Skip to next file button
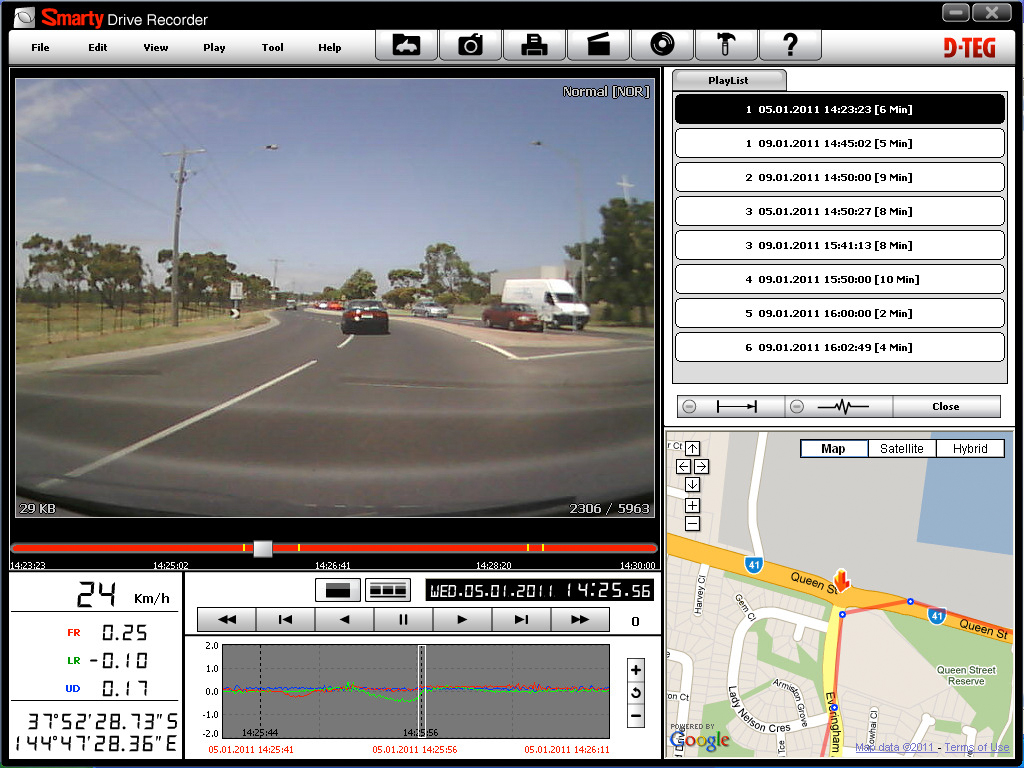1024x768 pixels. pos(520,620)
